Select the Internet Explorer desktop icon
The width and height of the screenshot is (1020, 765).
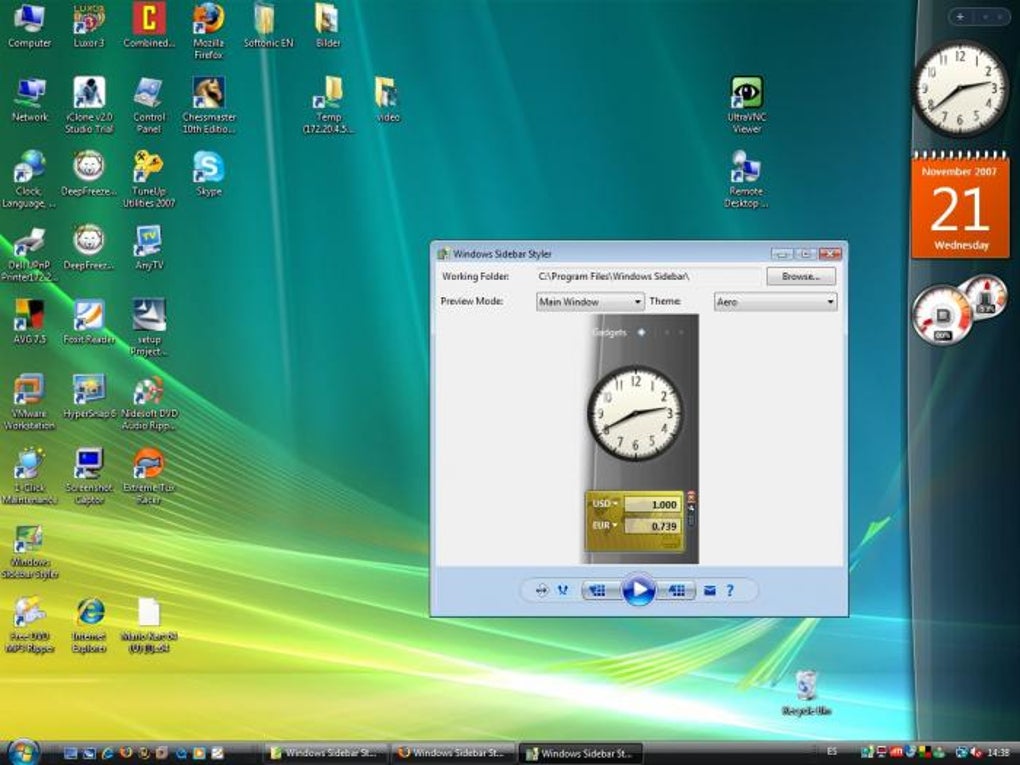click(89, 625)
